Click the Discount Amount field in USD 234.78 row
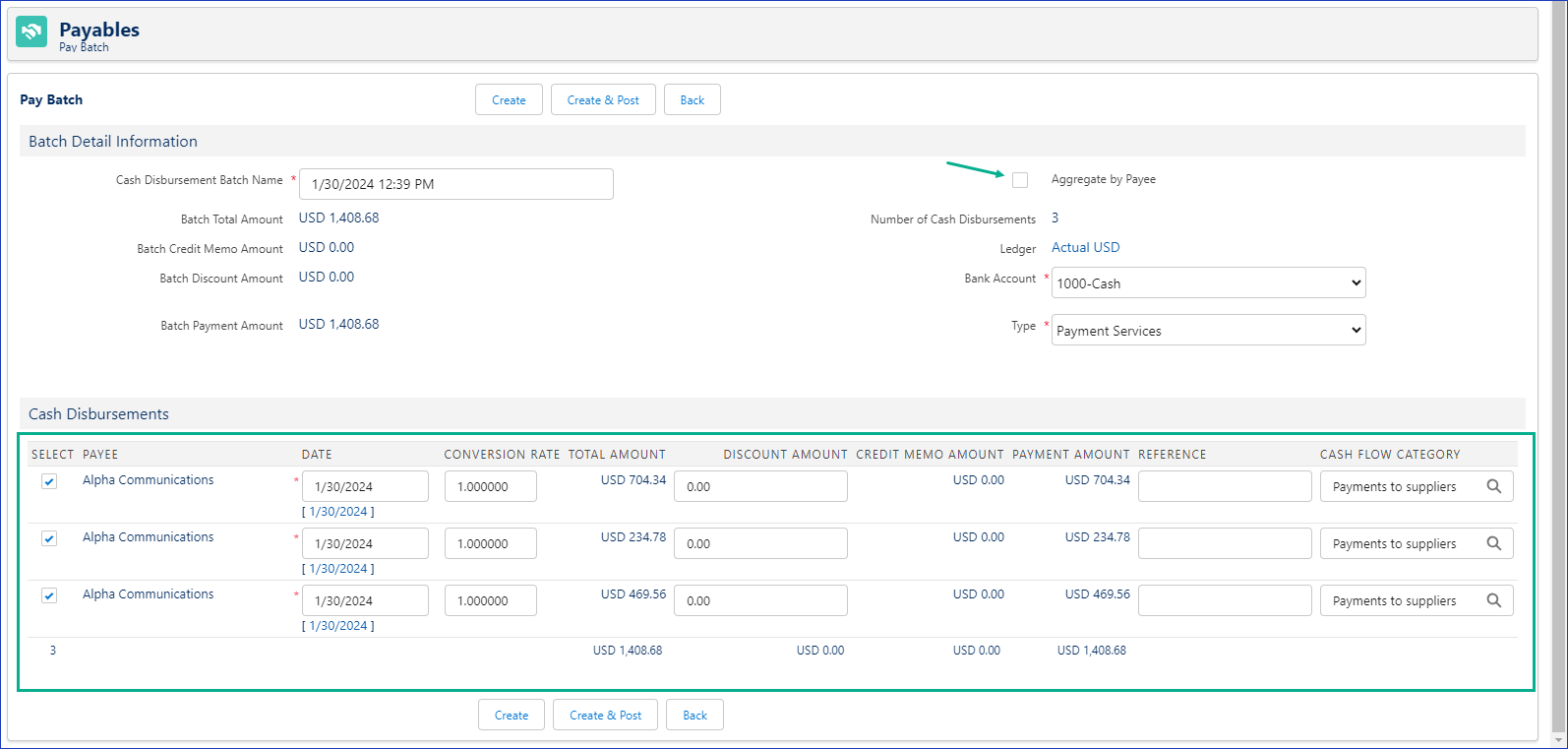The width and height of the screenshot is (1568, 749). point(759,543)
